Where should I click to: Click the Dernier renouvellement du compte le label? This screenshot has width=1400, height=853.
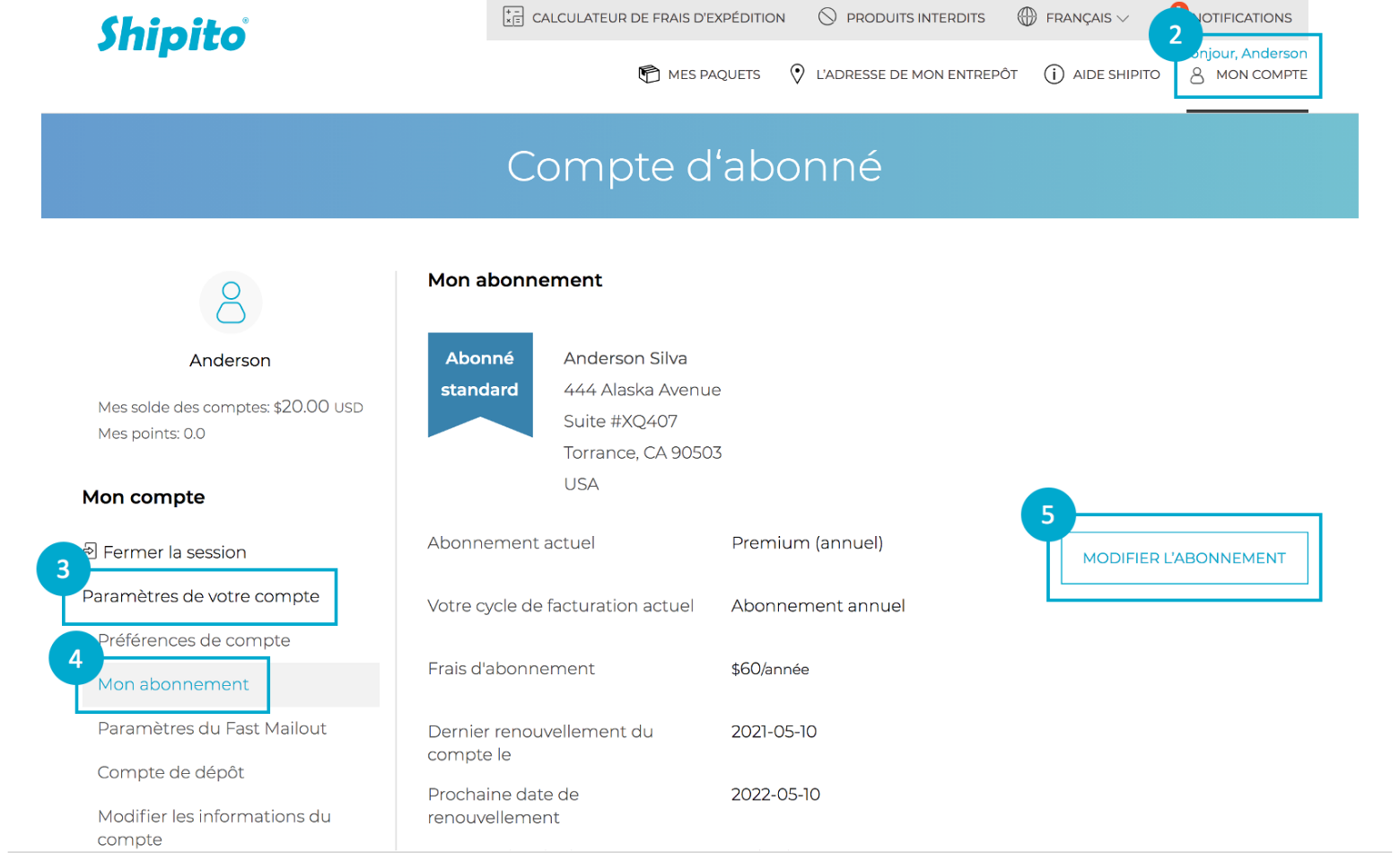[x=540, y=743]
